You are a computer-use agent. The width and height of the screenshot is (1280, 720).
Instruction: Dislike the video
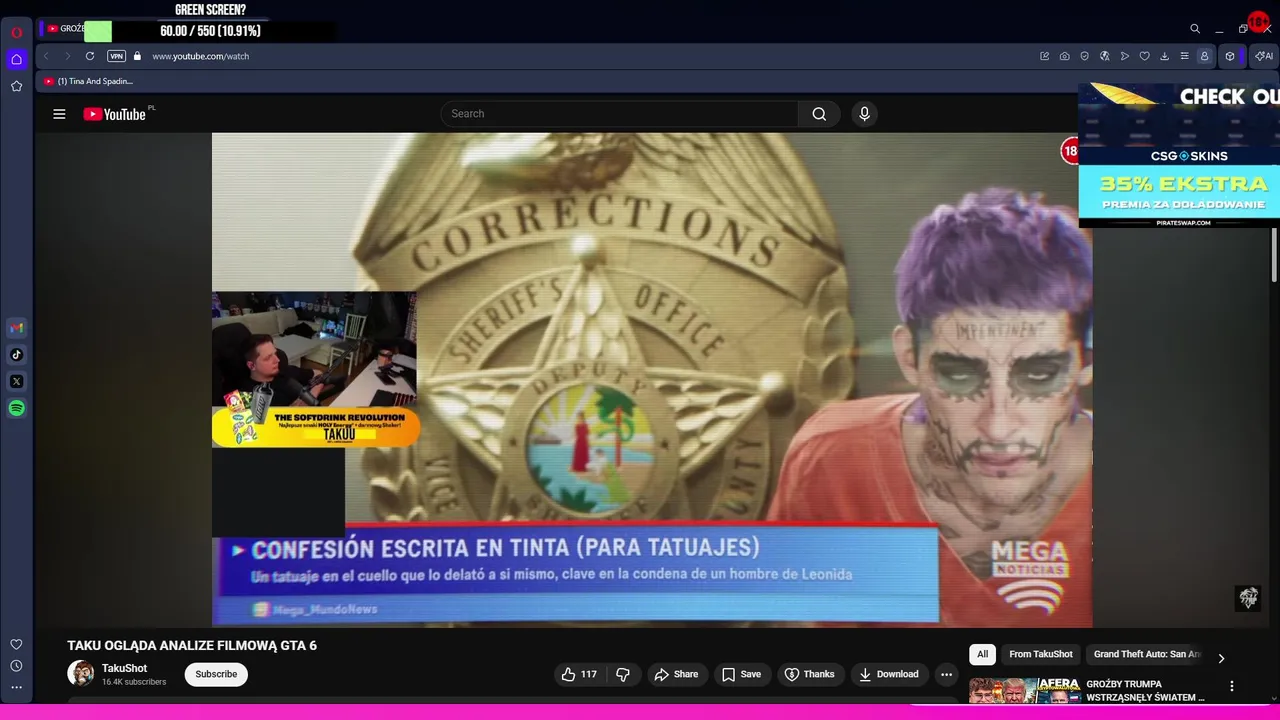[623, 674]
